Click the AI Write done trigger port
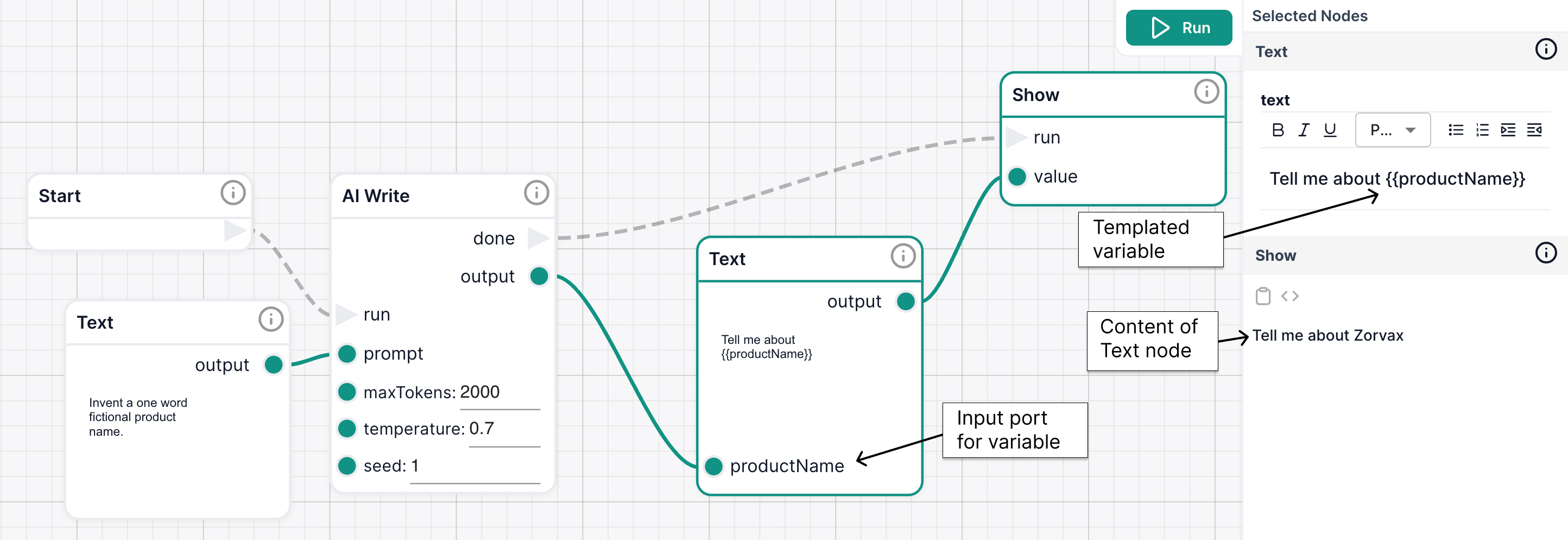This screenshot has width=1568, height=540. click(538, 238)
